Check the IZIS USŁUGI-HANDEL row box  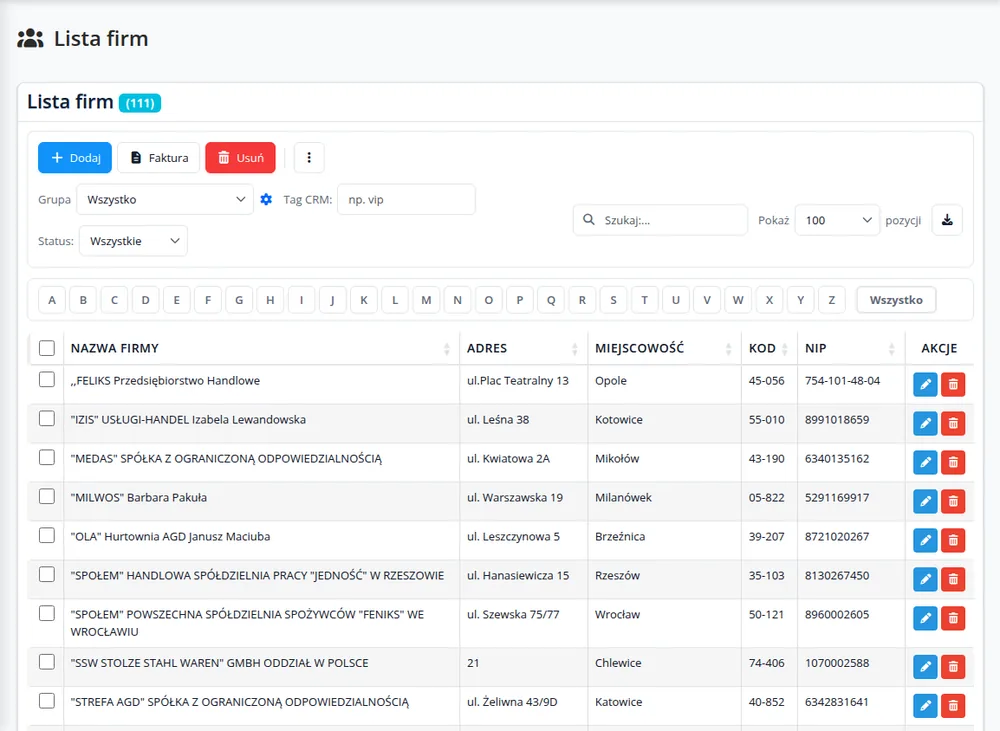coord(47,418)
